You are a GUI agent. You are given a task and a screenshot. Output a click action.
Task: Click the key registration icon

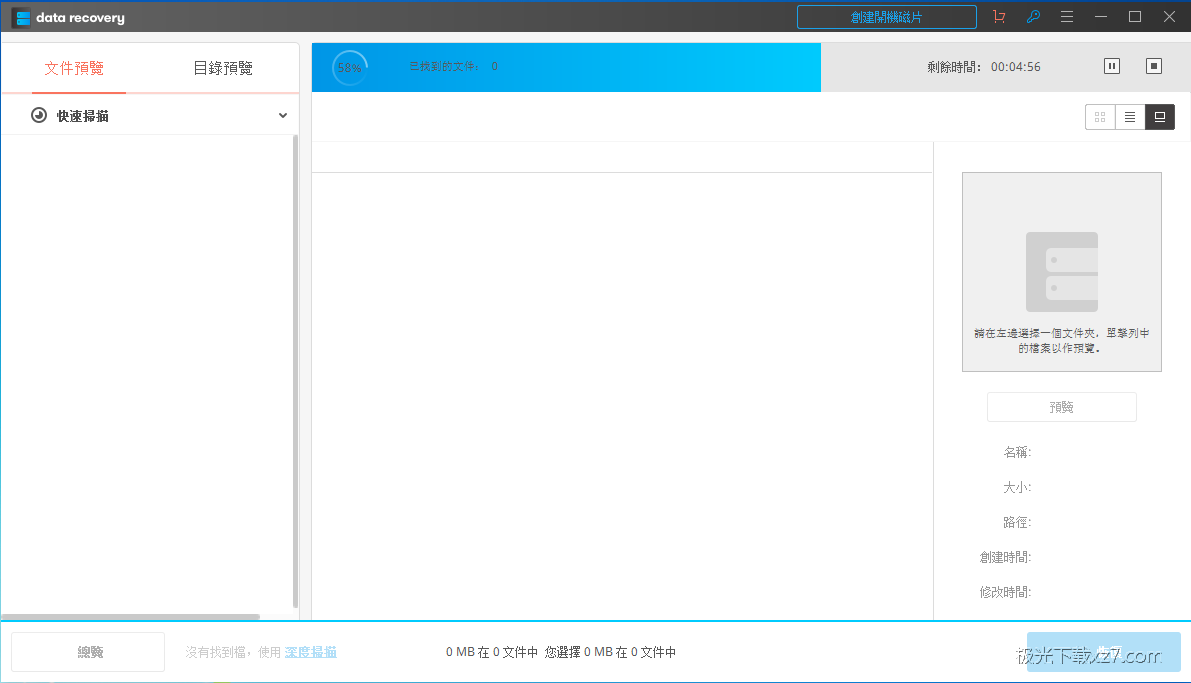tap(1033, 17)
